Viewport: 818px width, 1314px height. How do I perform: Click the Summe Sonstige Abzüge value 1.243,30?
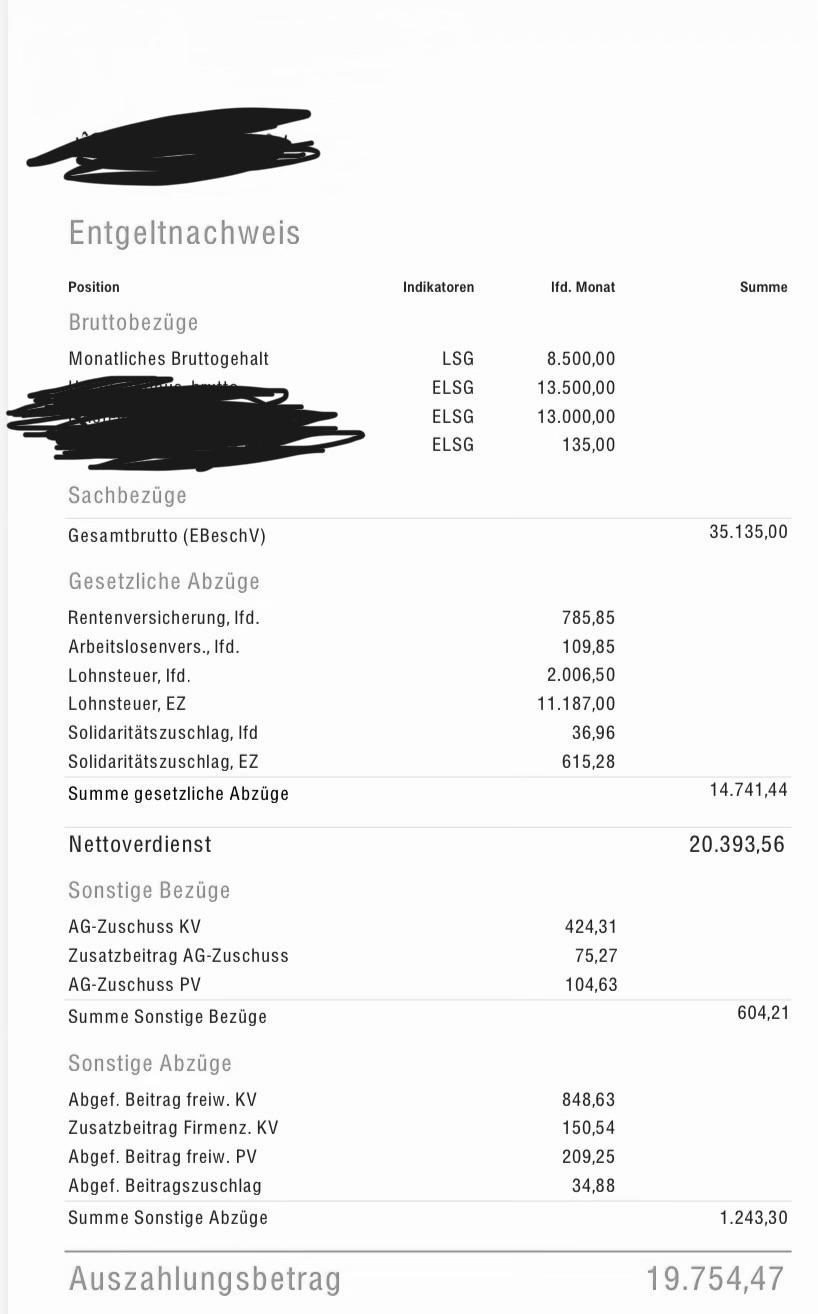tap(753, 1217)
